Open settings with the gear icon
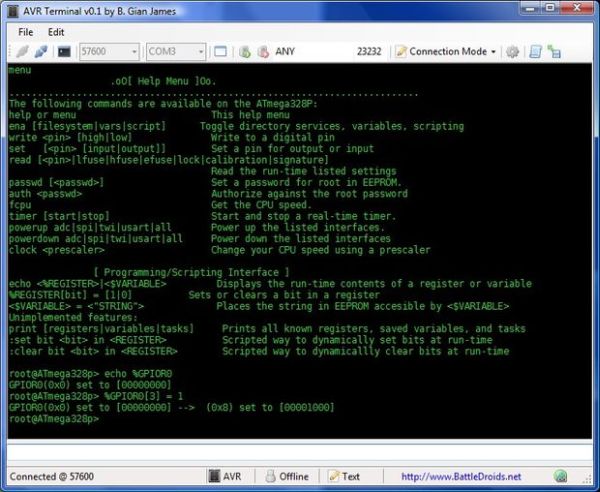 (512, 52)
